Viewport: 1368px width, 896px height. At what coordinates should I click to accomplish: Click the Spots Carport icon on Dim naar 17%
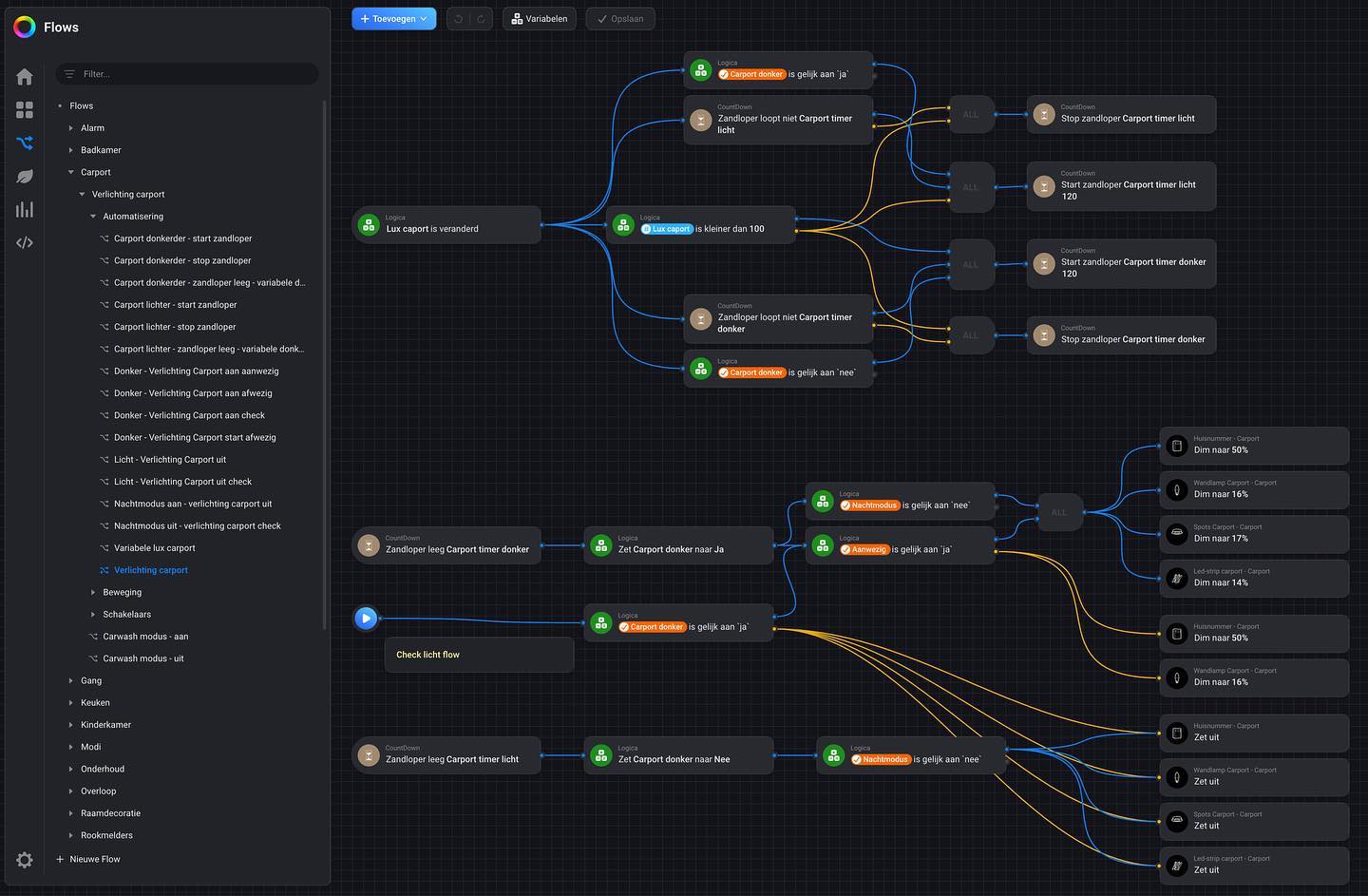click(1177, 534)
